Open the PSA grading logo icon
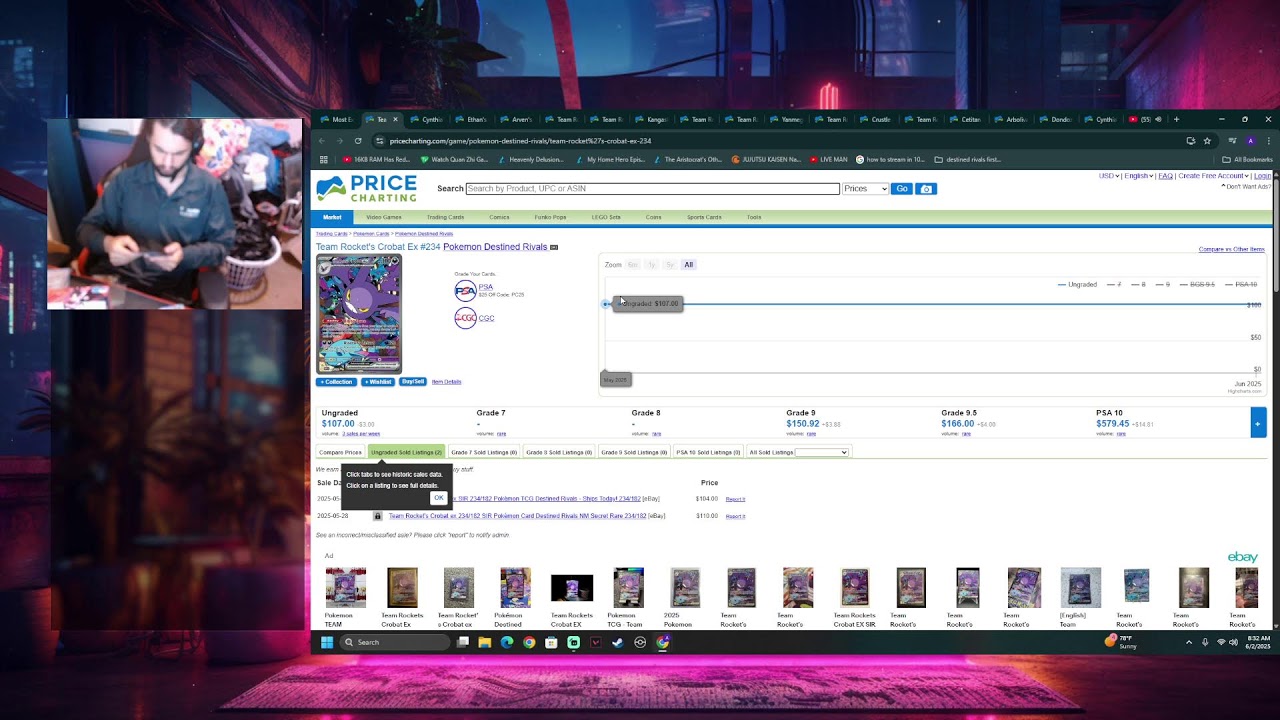The height and width of the screenshot is (720, 1280). (465, 290)
